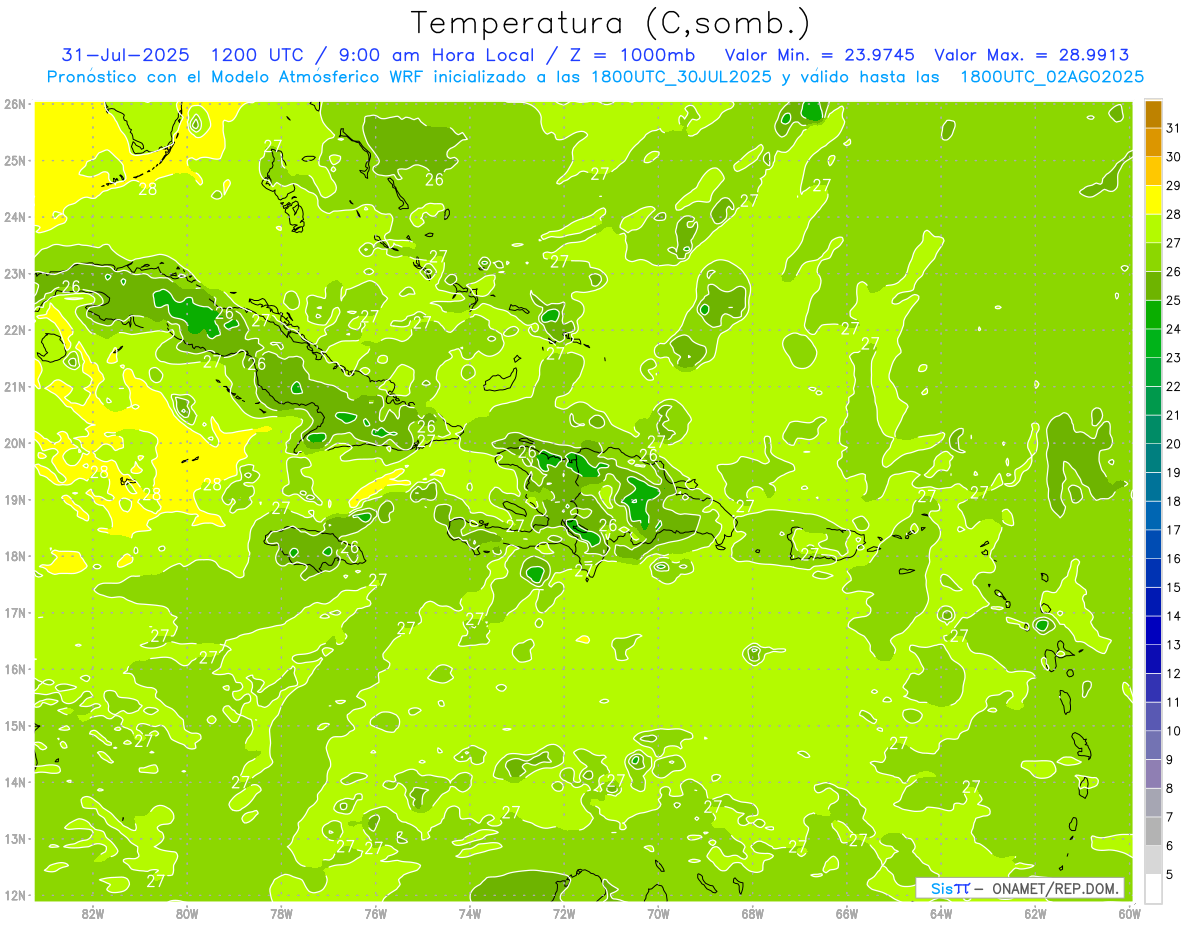Click color bar label 15
Viewport: 1200px width, 927px height.
click(x=1174, y=587)
